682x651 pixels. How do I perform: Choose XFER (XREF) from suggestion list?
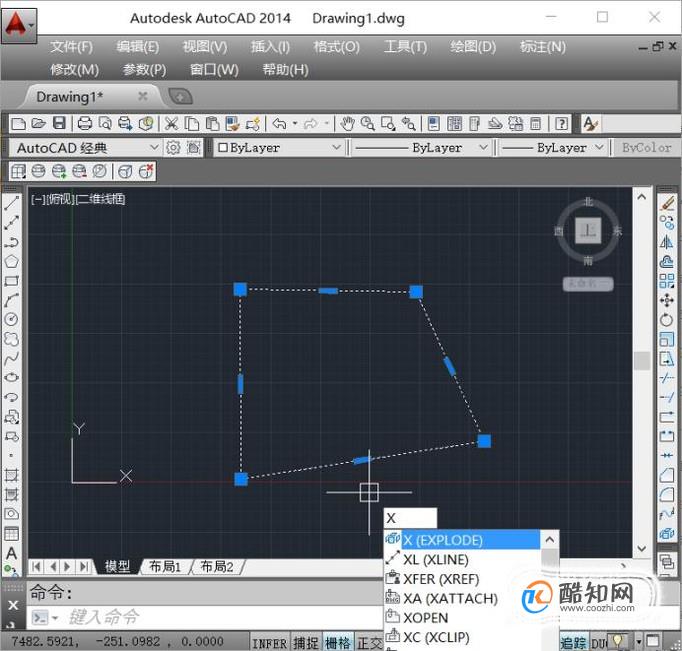(x=462, y=579)
